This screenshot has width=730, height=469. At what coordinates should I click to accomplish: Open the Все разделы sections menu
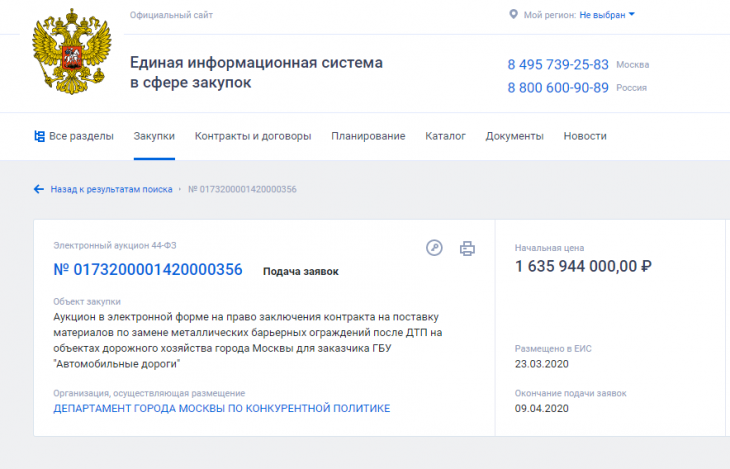[74, 136]
